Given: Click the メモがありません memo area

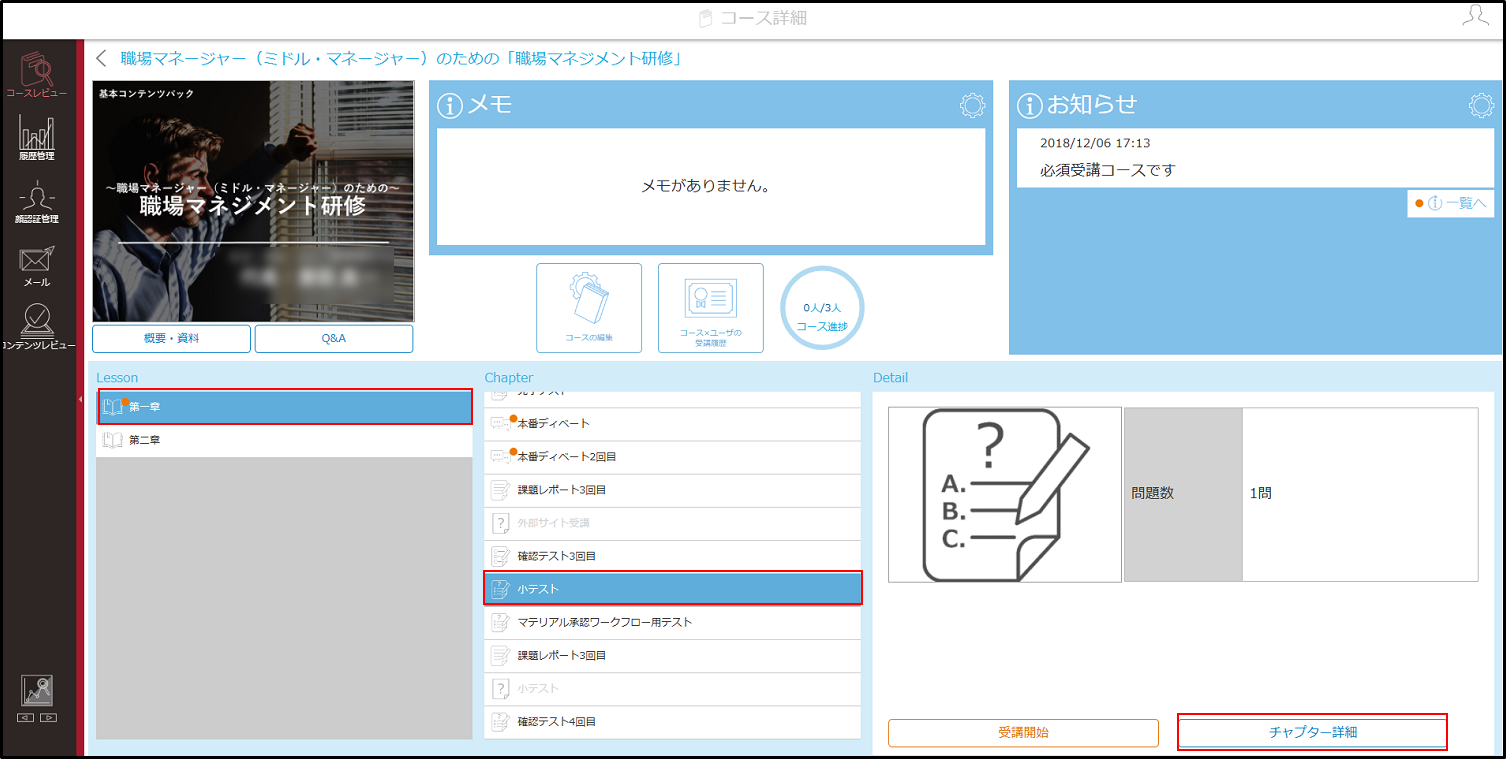Looking at the screenshot, I should tap(711, 187).
